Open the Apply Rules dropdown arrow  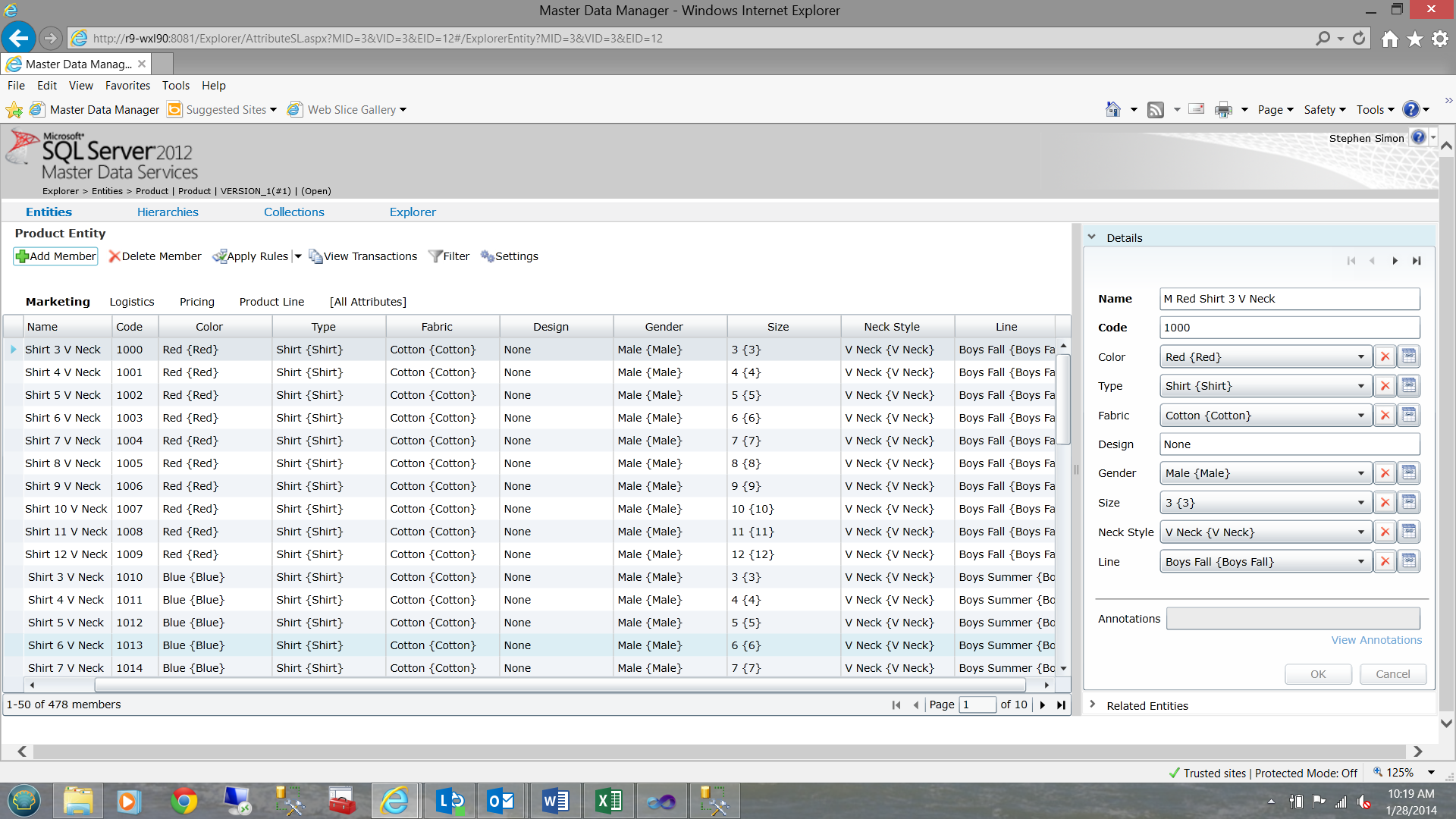(x=298, y=256)
